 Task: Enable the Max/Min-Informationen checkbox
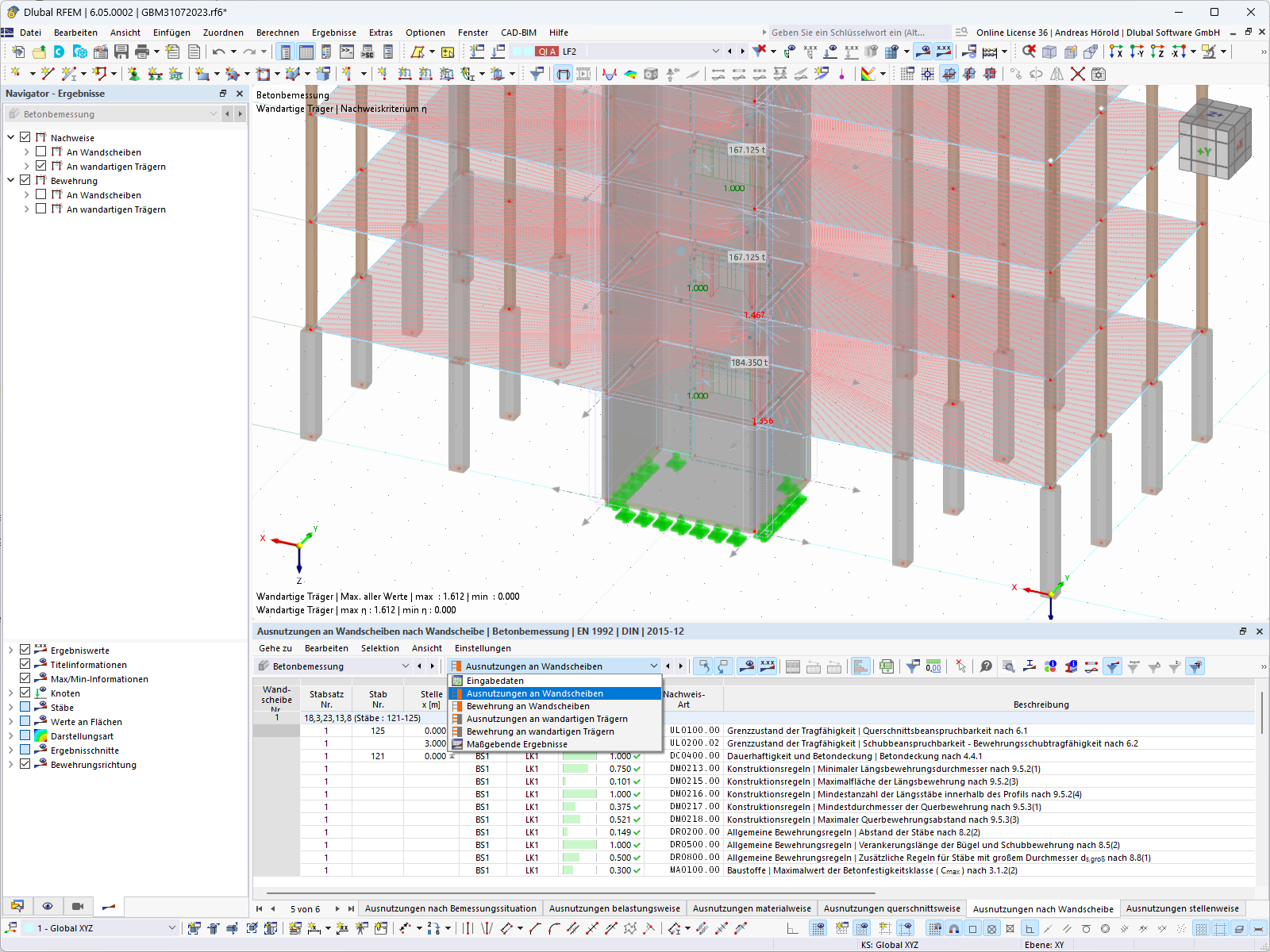click(25, 678)
